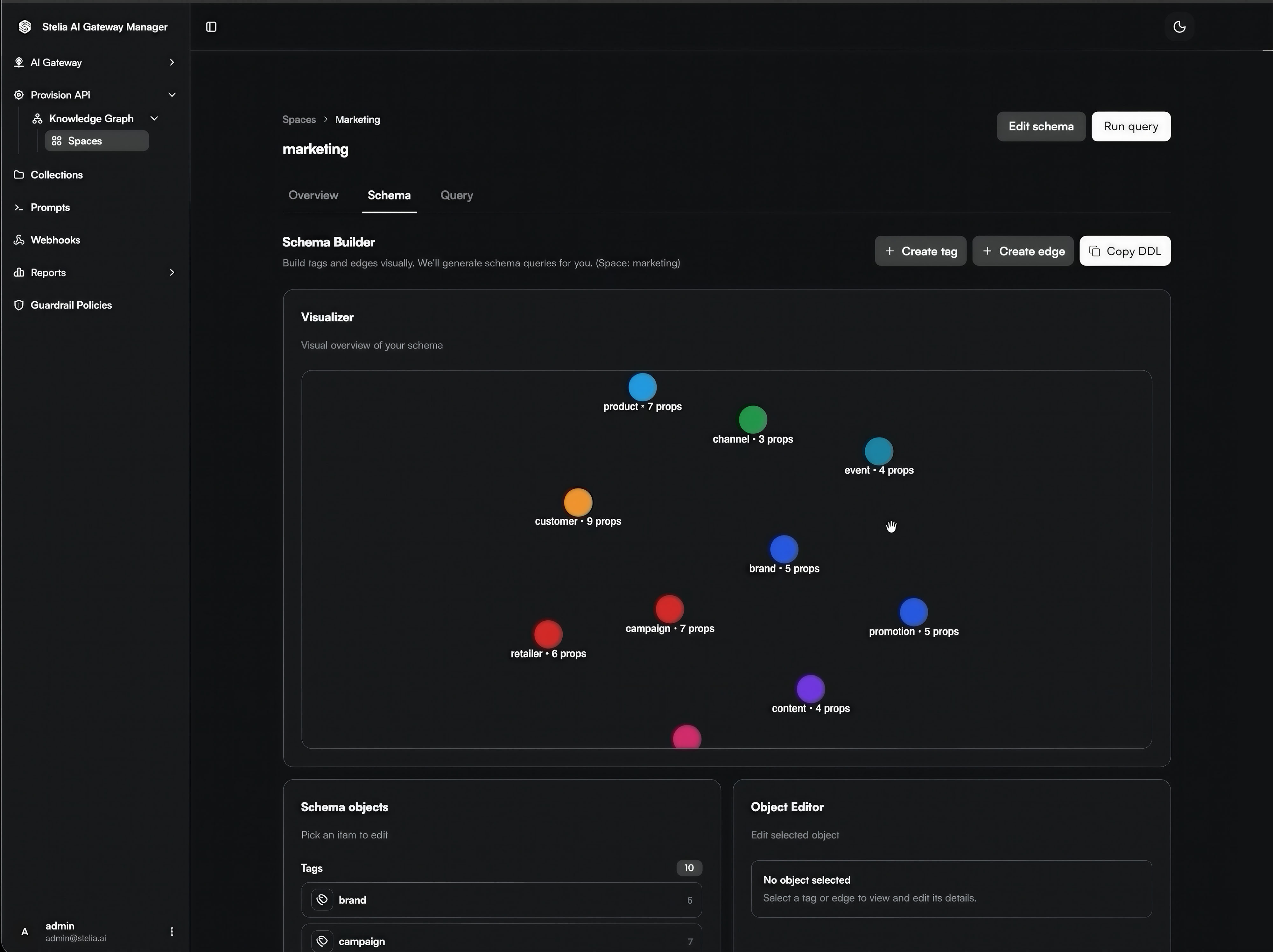Open Prompts in the sidebar

50,208
